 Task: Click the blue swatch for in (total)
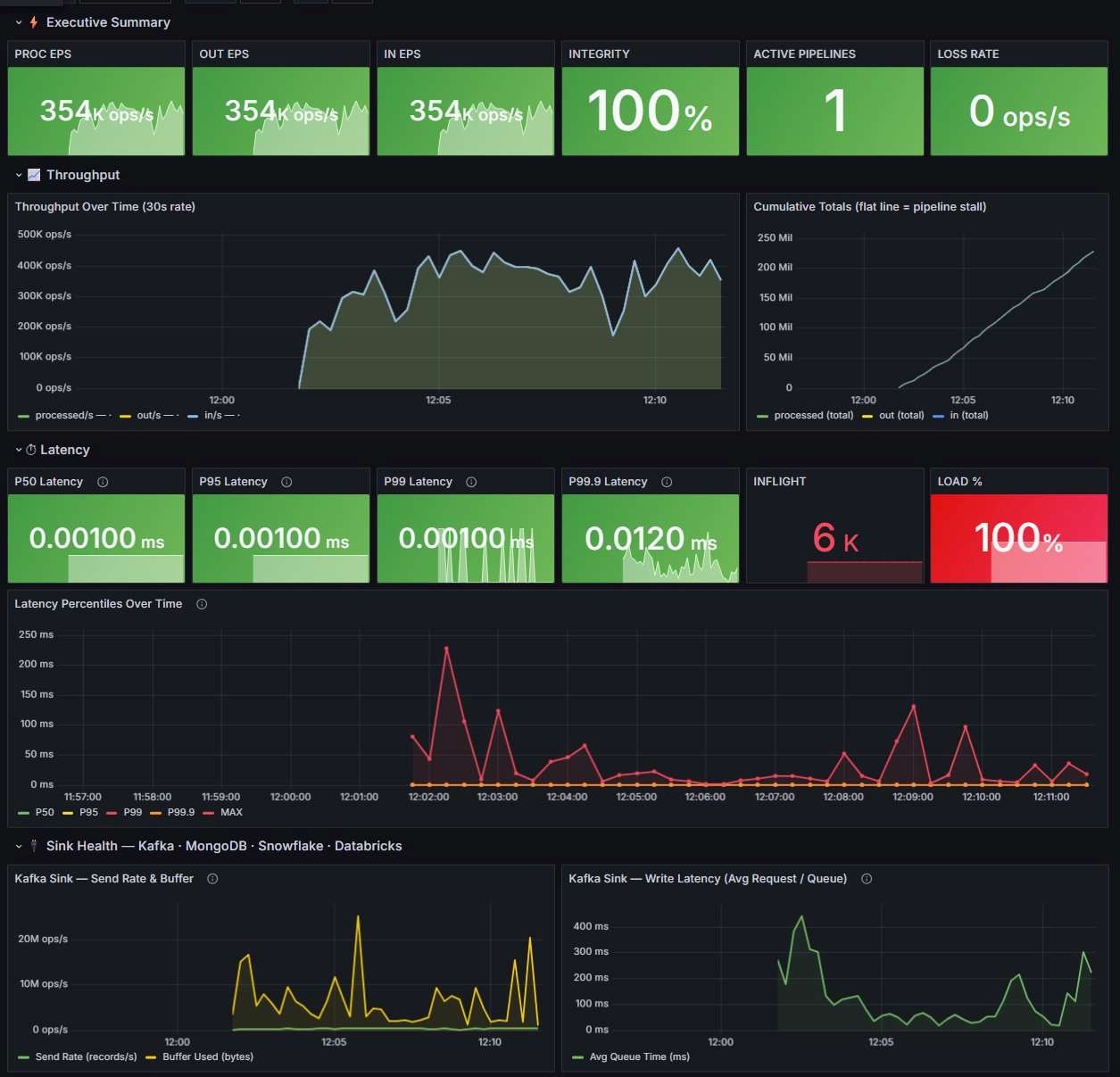point(939,416)
